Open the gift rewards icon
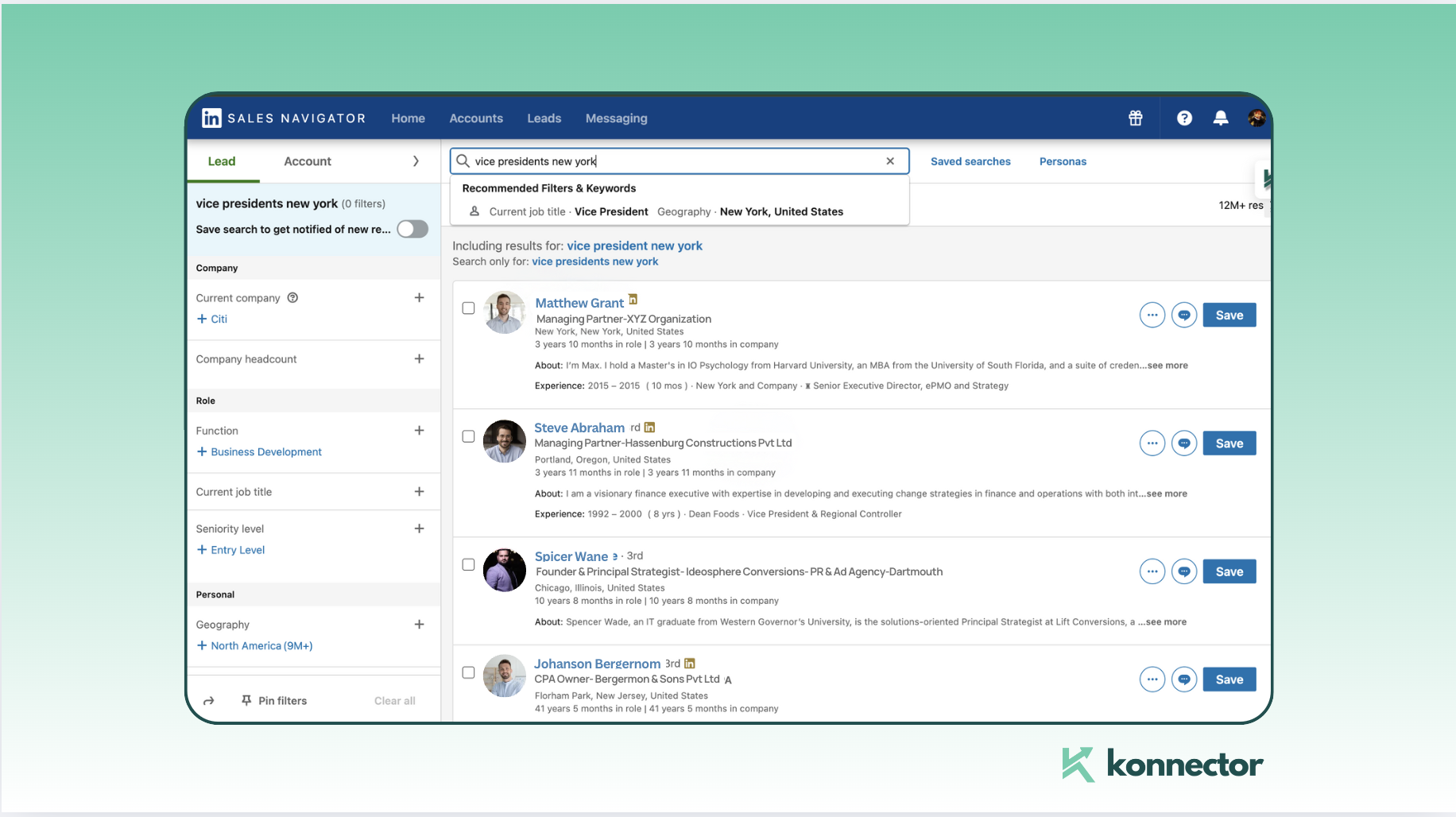 click(1136, 118)
